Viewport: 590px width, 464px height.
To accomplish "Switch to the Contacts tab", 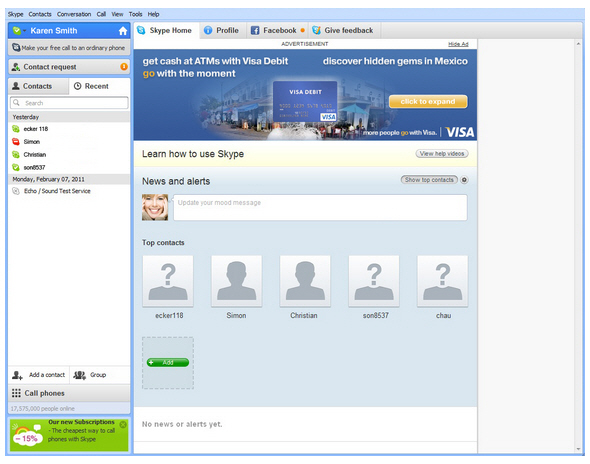I will tap(38, 86).
